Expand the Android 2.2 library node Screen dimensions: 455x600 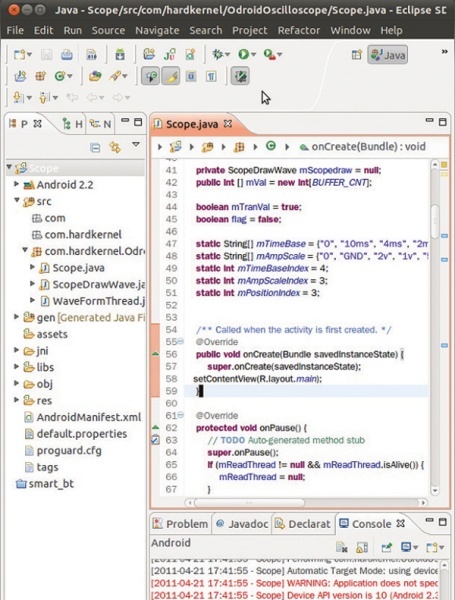pyautogui.click(x=16, y=184)
